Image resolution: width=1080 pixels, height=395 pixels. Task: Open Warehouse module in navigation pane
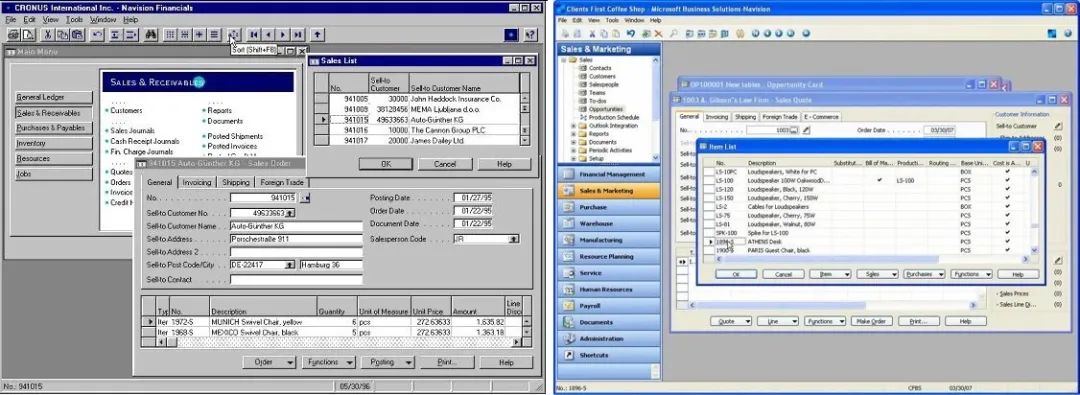(x=609, y=223)
